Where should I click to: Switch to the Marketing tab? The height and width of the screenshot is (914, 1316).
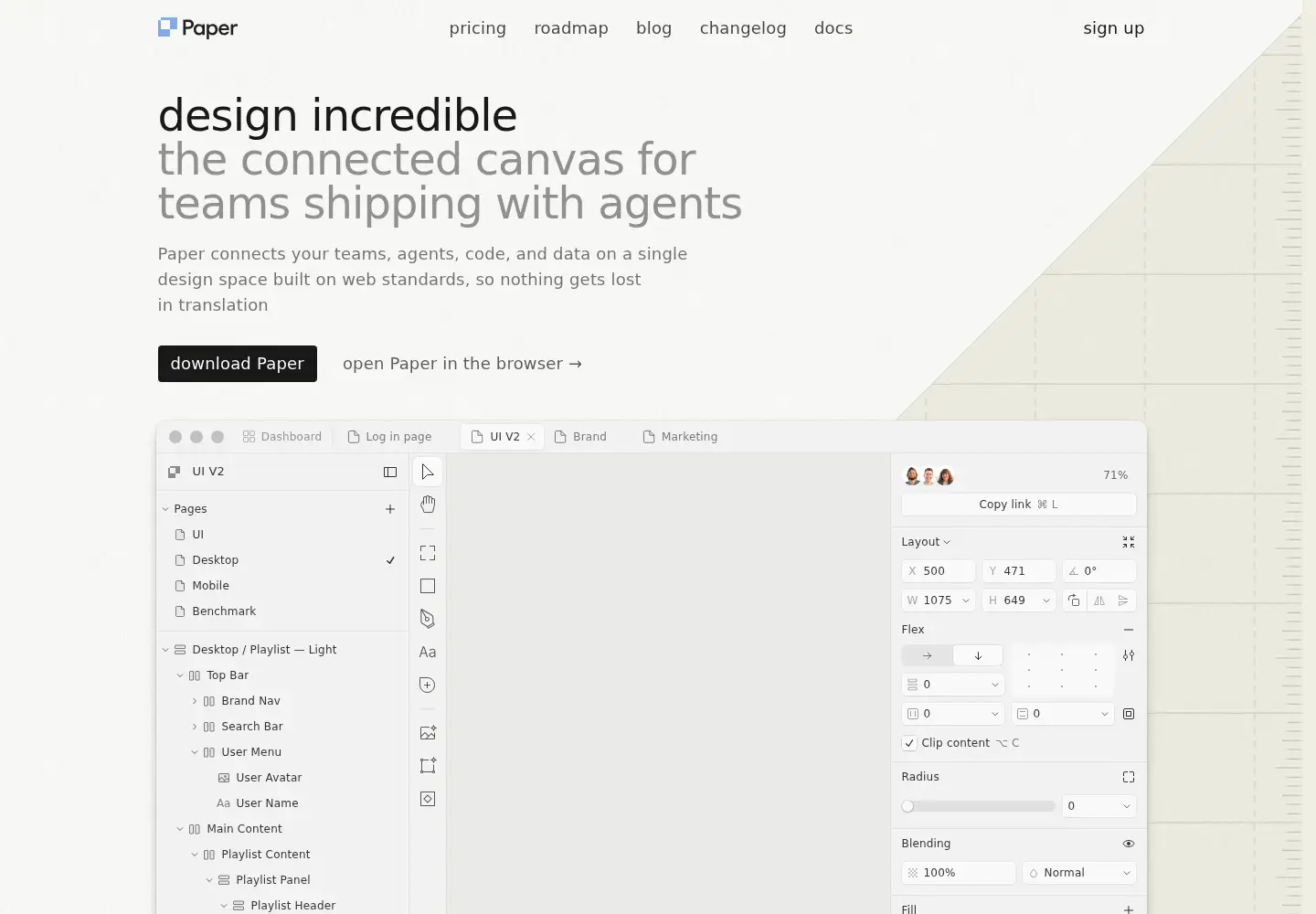[x=681, y=437]
